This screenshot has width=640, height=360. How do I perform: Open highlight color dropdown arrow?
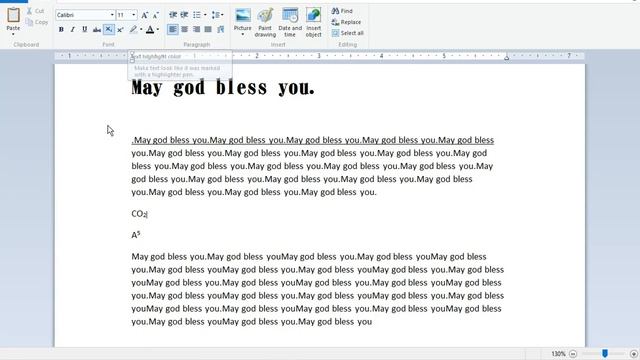coord(141,29)
